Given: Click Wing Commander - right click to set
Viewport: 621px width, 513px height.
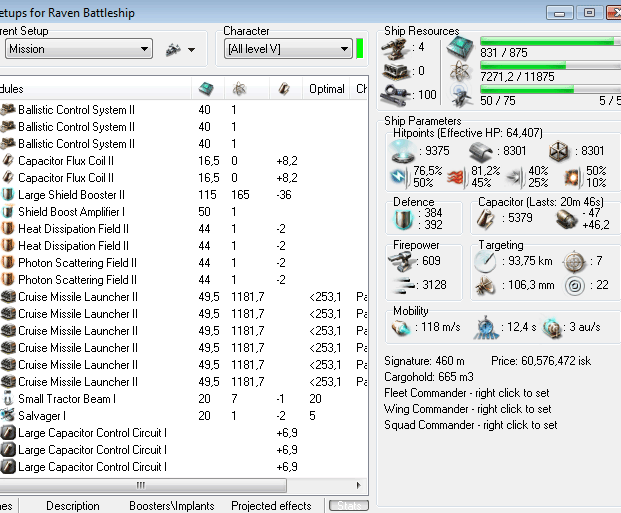Looking at the screenshot, I should 468,409.
